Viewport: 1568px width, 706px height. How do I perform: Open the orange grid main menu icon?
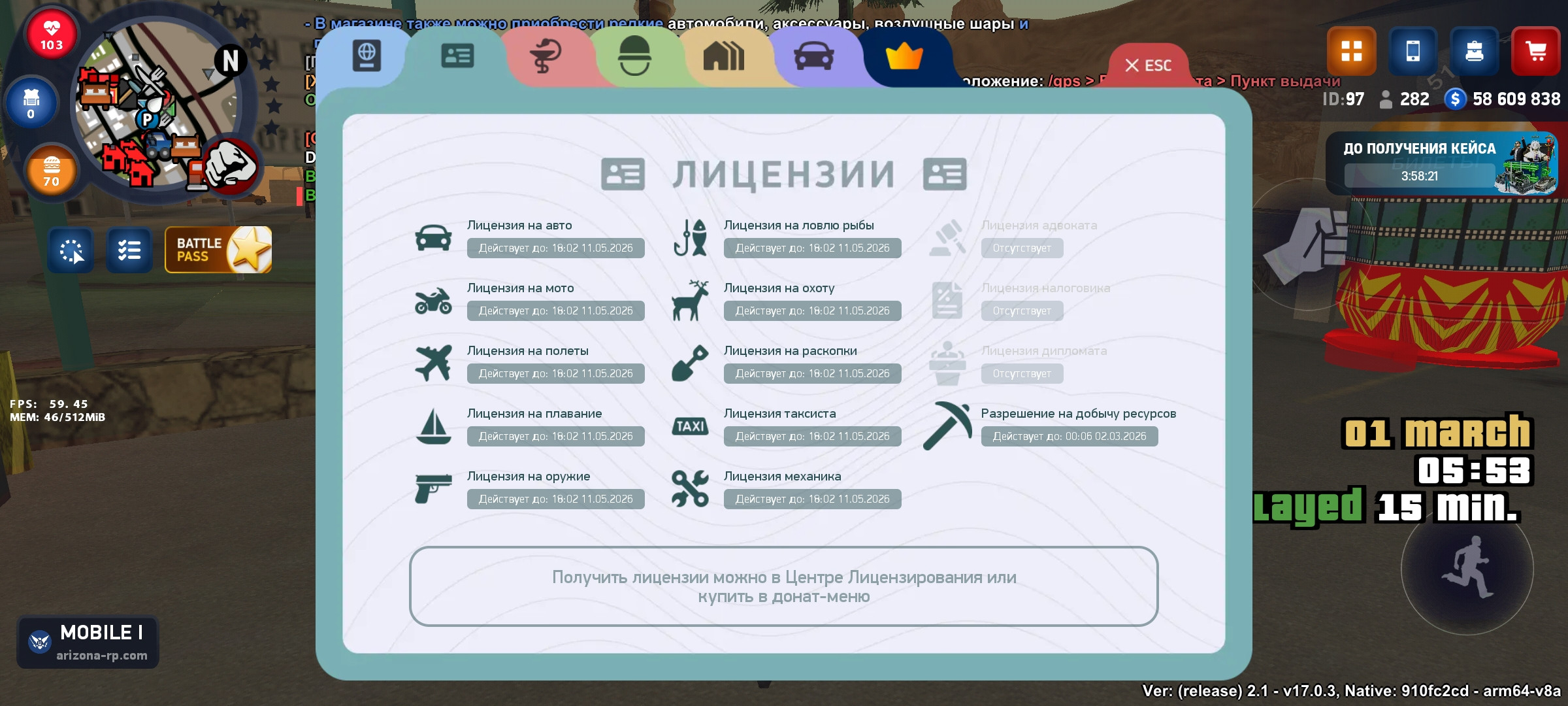point(1351,51)
